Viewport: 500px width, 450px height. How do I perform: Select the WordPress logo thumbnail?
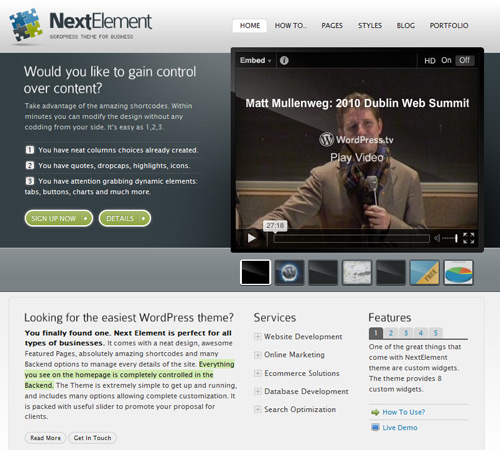point(289,272)
